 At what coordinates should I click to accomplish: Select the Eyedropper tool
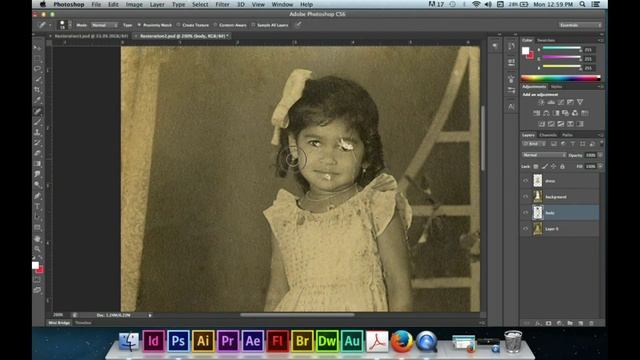[38, 100]
